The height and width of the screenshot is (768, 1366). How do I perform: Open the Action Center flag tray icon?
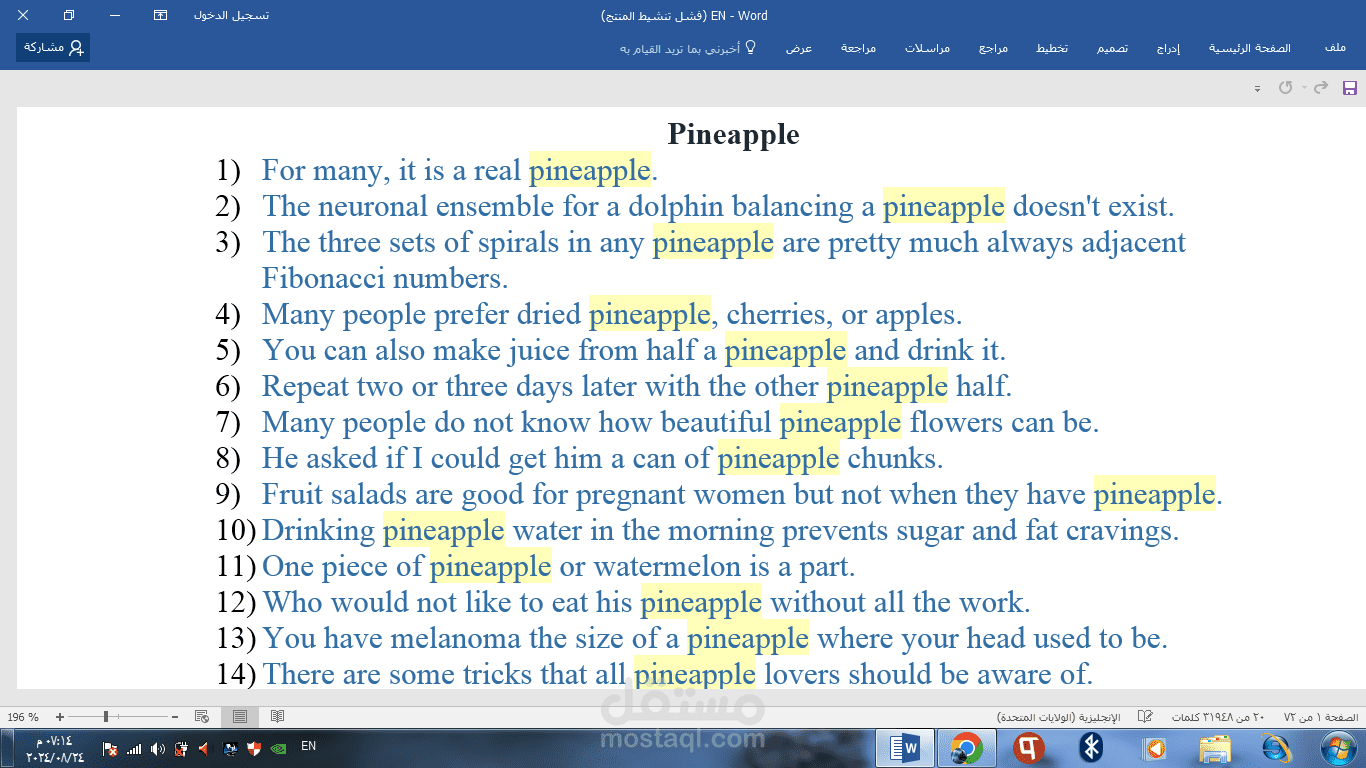[x=110, y=748]
